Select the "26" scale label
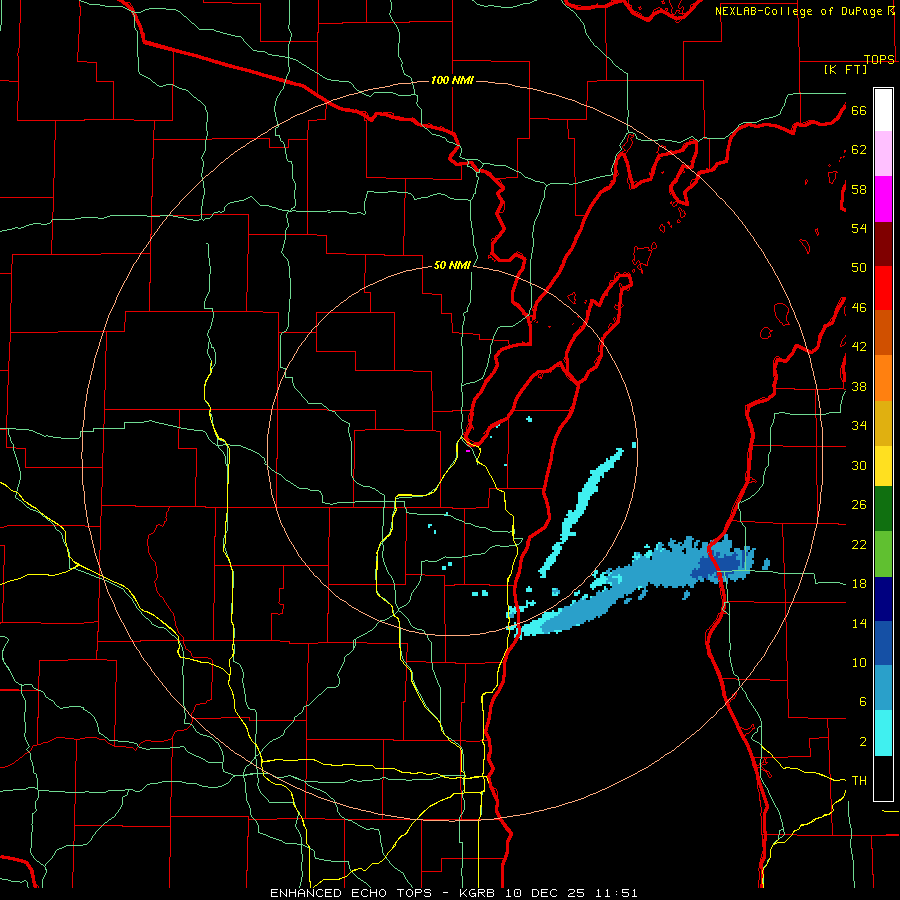900x900 pixels. tap(859, 505)
